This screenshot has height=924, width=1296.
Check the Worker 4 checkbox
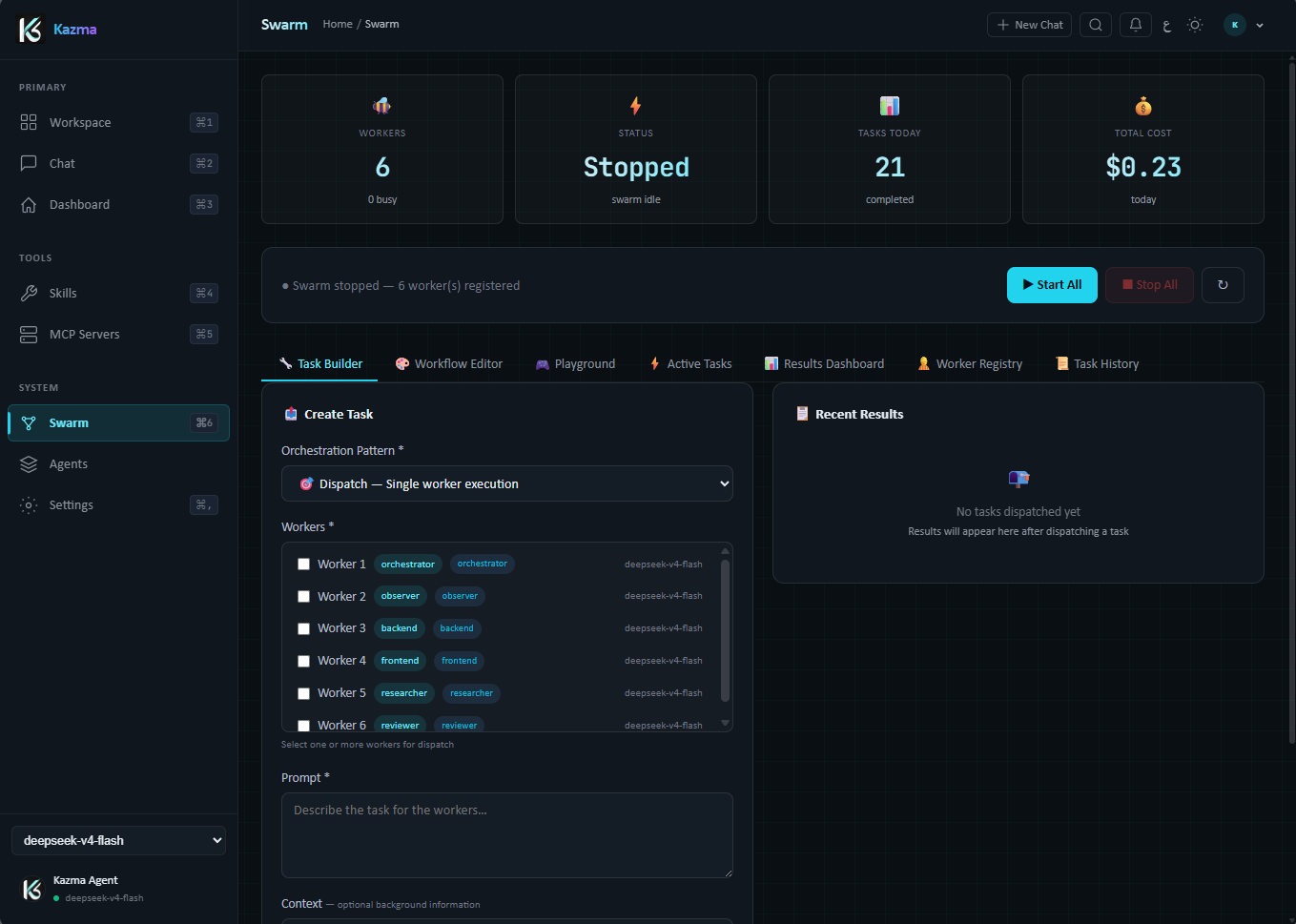303,662
